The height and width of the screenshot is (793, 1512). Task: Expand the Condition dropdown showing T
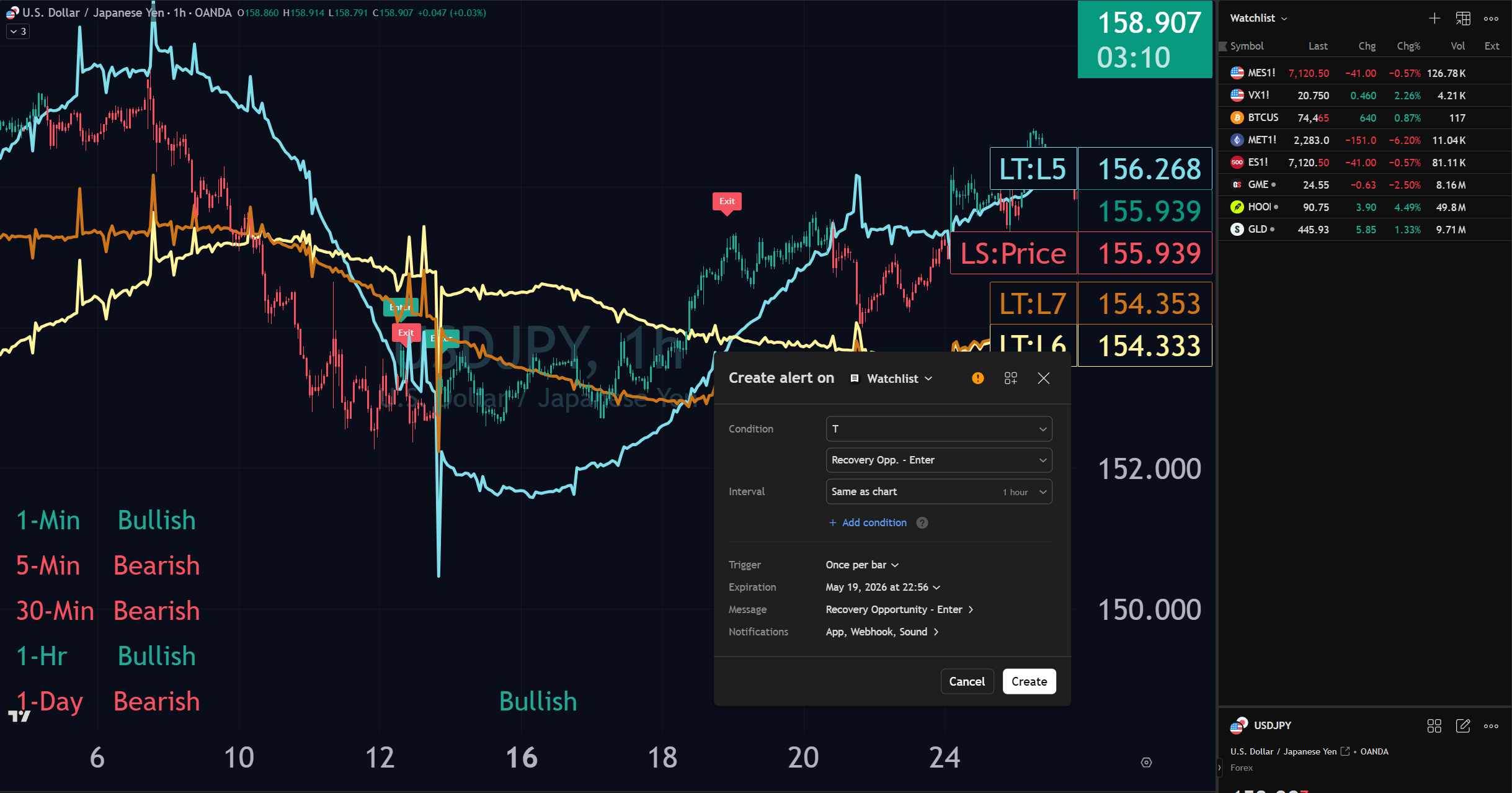[x=938, y=428]
